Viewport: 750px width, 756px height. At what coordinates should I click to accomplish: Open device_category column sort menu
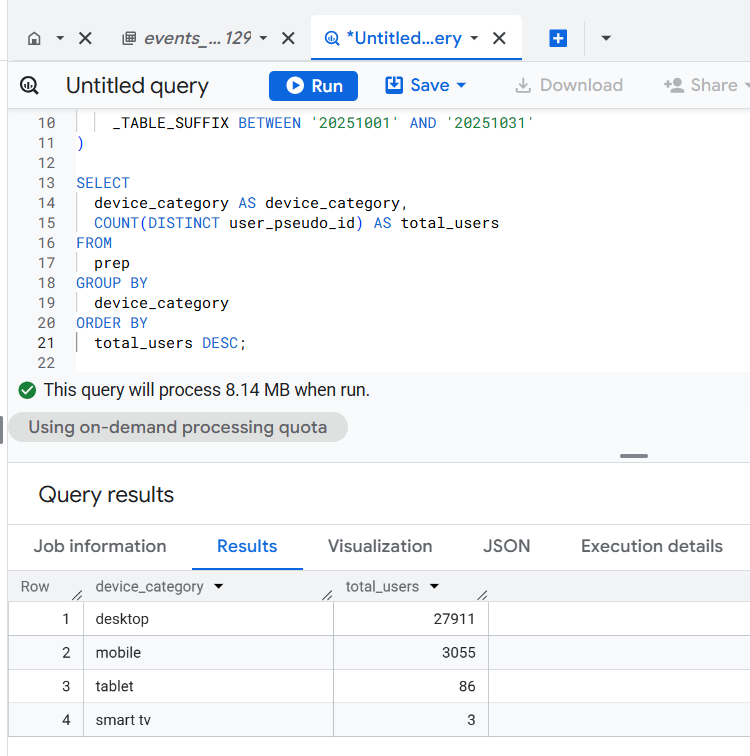[219, 587]
